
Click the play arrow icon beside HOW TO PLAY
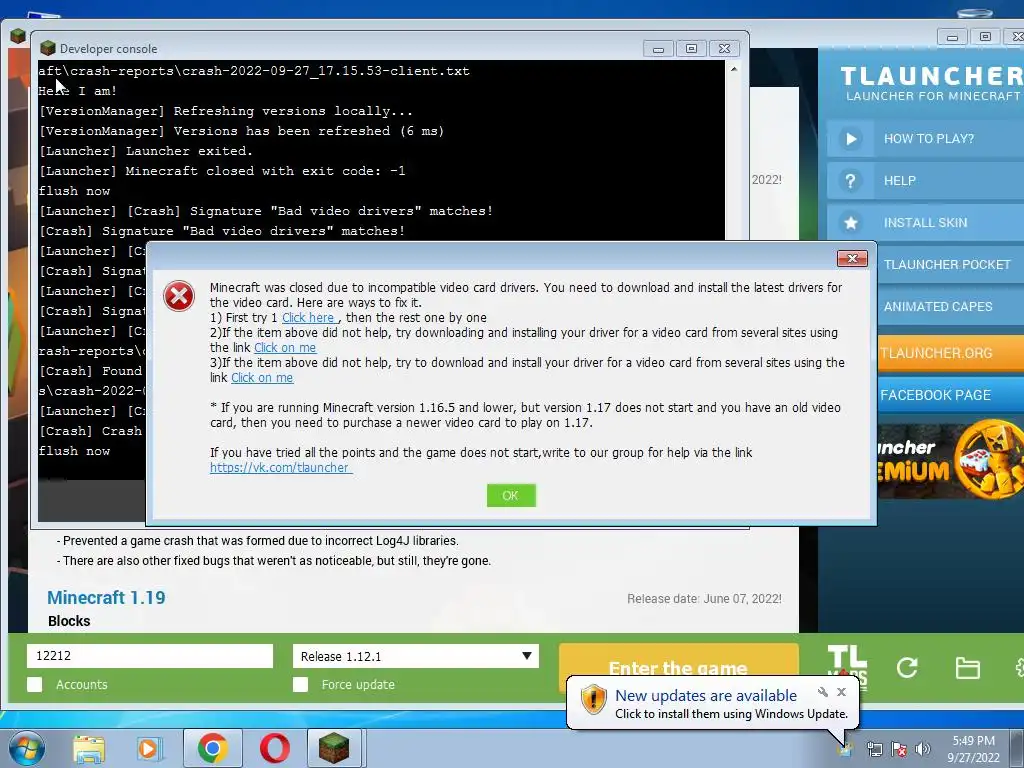pyautogui.click(x=850, y=138)
